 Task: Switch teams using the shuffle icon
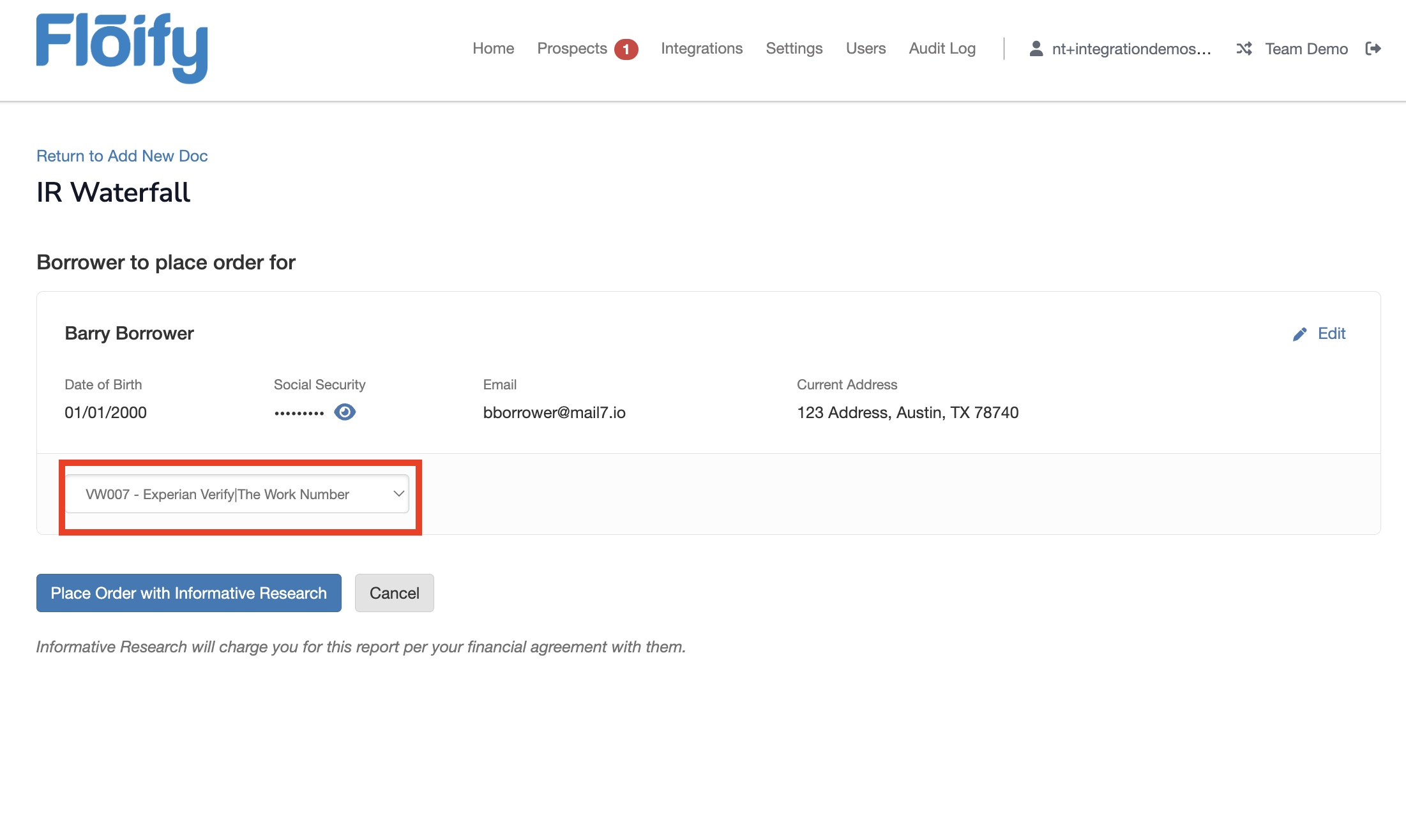coord(1244,48)
